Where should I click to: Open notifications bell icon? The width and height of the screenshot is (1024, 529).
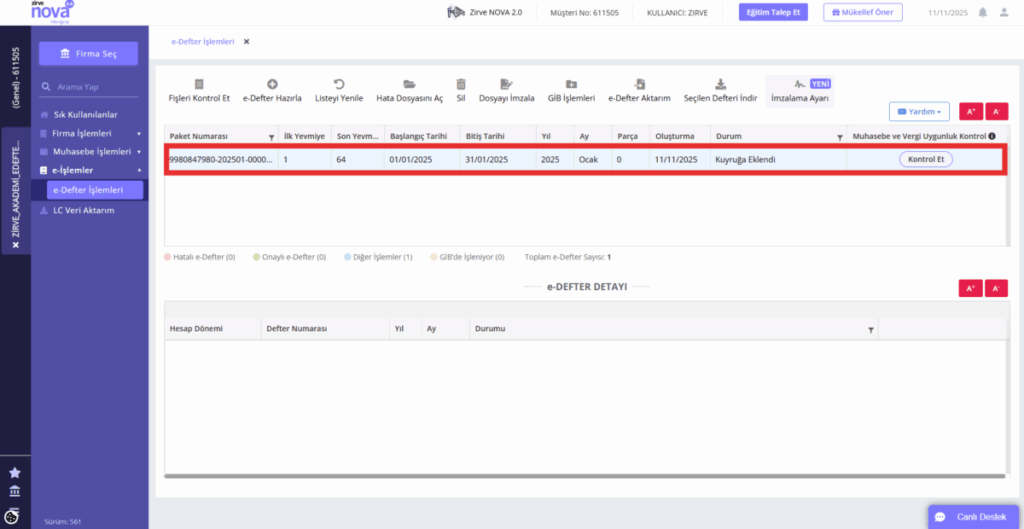pos(982,12)
